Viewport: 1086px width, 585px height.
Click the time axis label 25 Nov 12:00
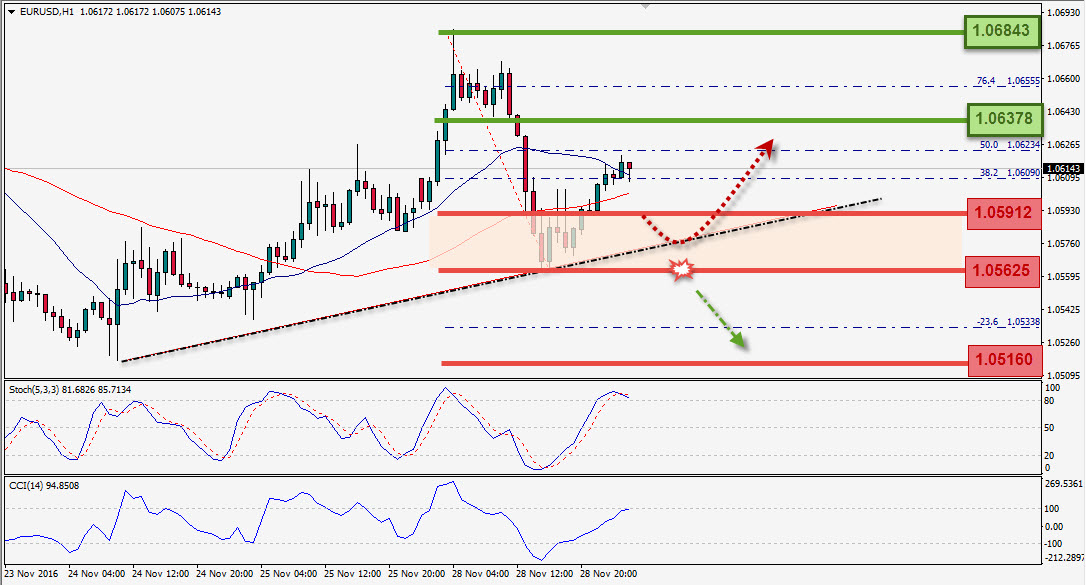[353, 574]
